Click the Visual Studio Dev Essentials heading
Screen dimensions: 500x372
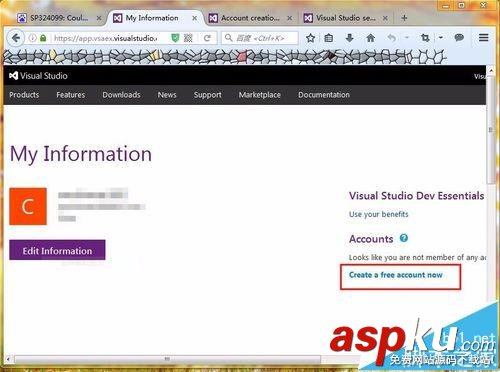click(417, 196)
